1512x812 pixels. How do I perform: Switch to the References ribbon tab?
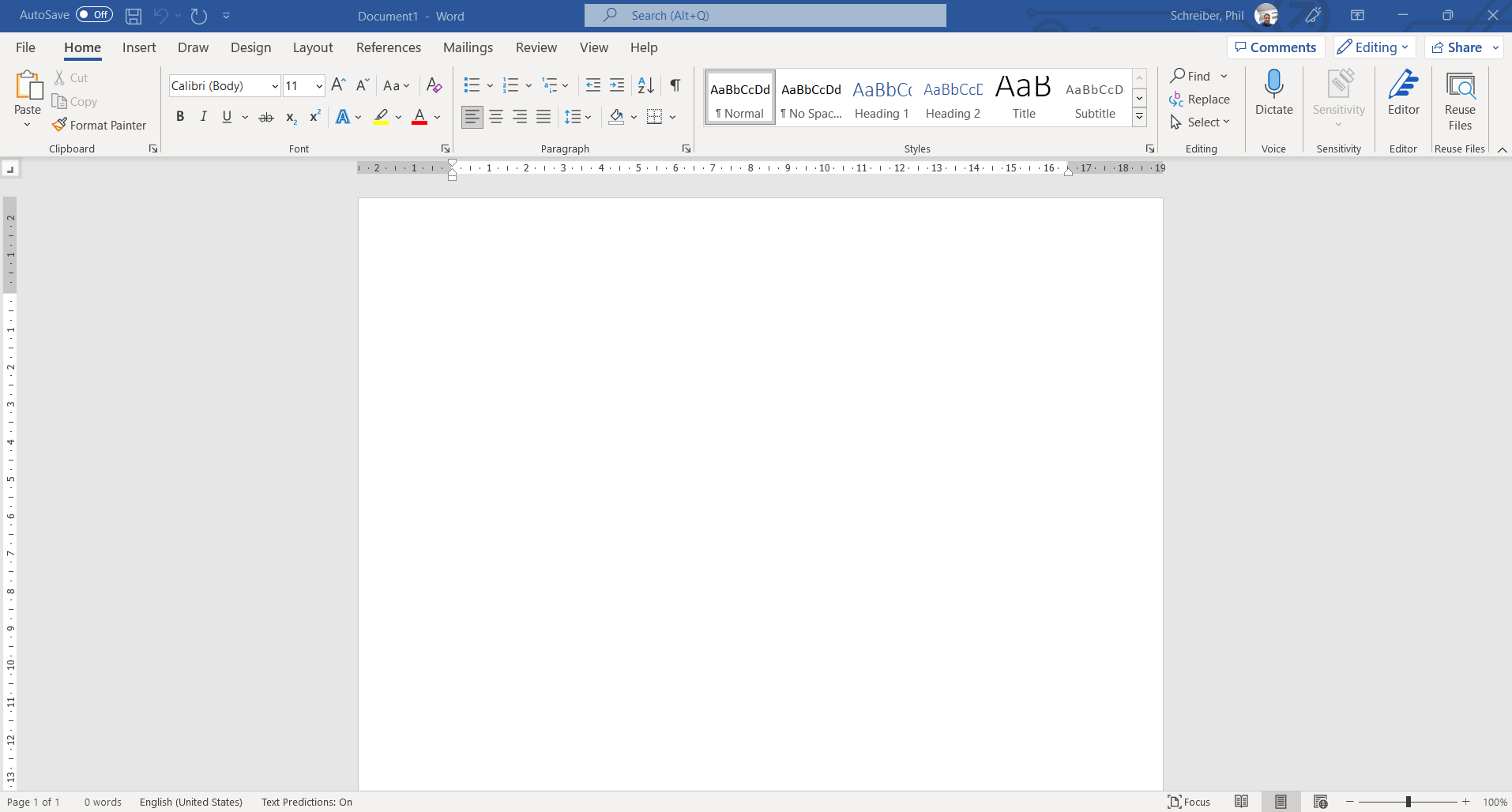click(x=389, y=47)
